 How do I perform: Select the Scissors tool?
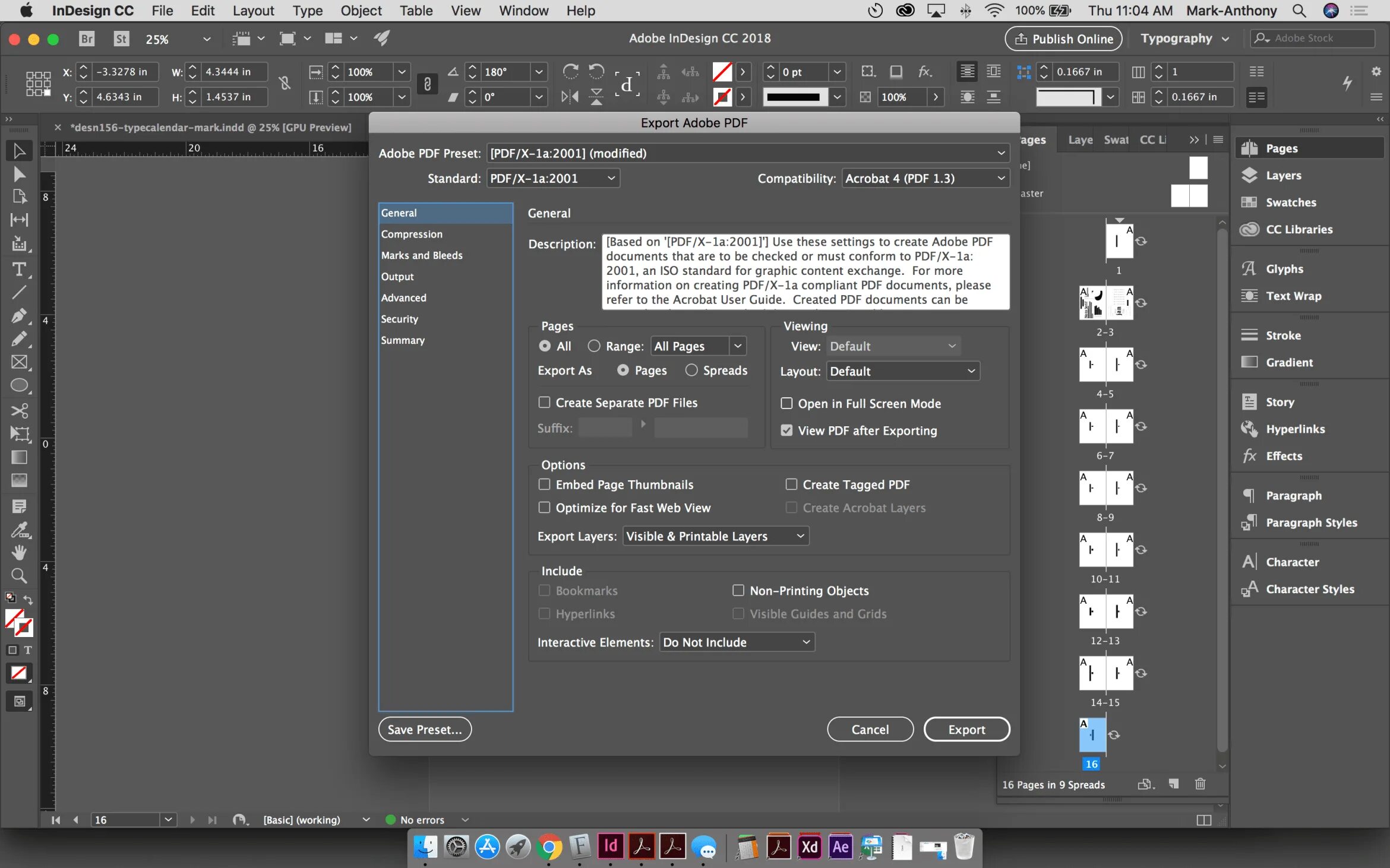(19, 410)
